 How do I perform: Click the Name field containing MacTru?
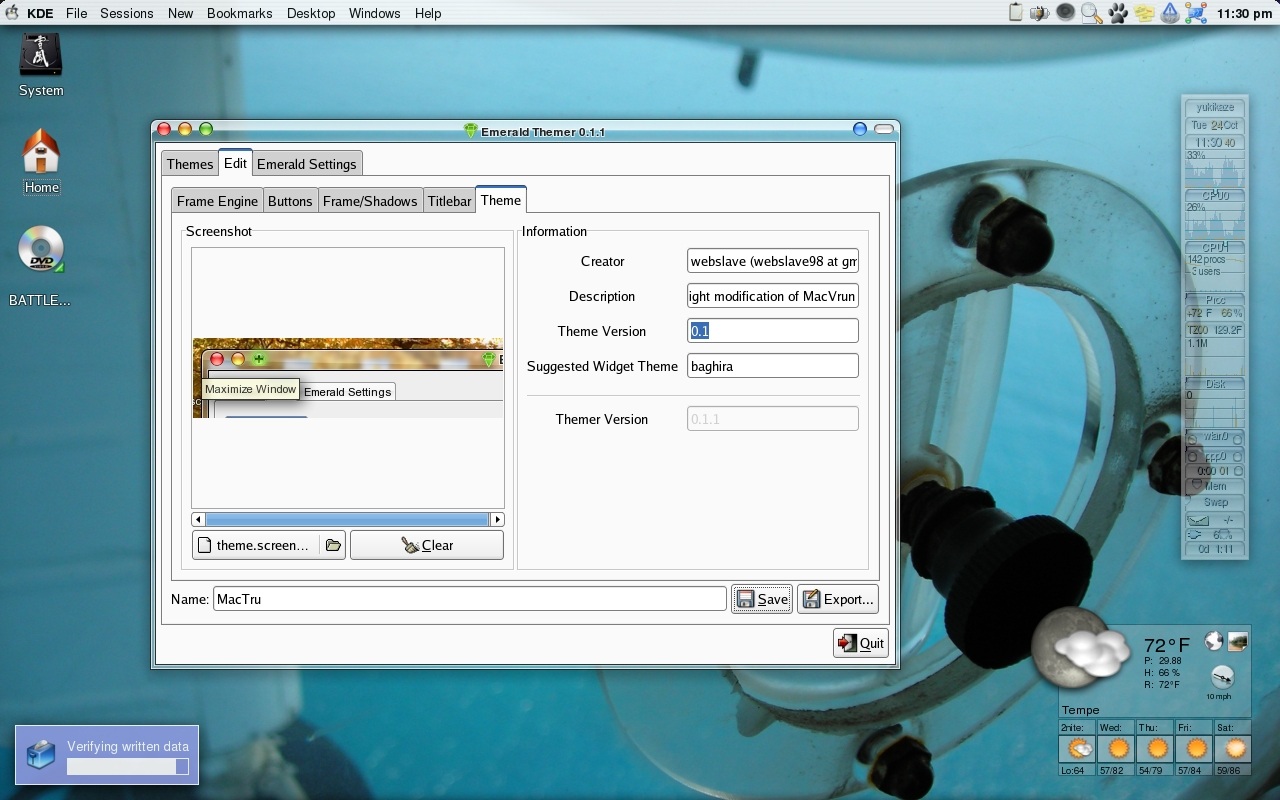tap(470, 599)
